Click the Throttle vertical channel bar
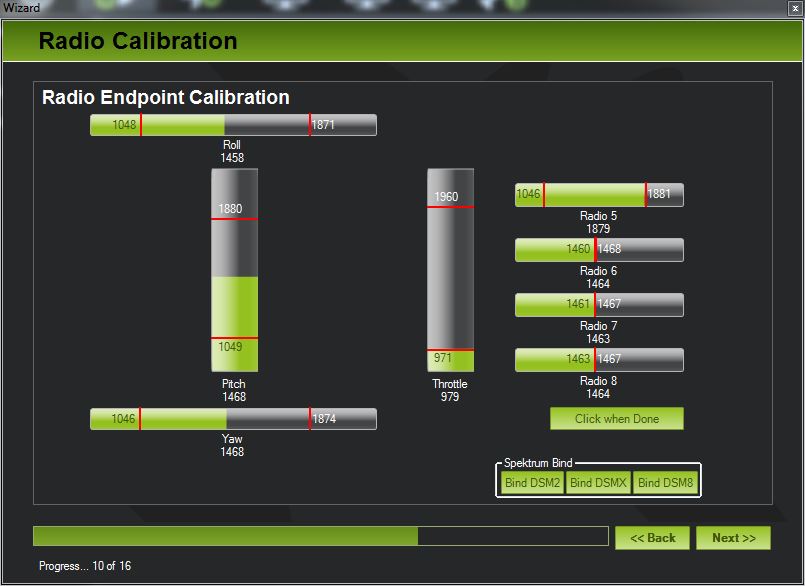The height and width of the screenshot is (586, 805). coord(451,270)
